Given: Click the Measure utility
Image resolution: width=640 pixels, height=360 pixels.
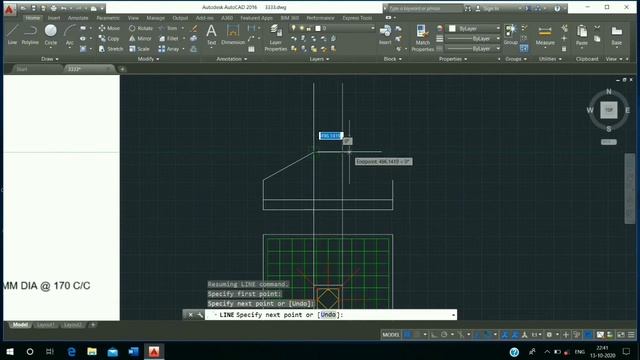Looking at the screenshot, I should tap(545, 35).
